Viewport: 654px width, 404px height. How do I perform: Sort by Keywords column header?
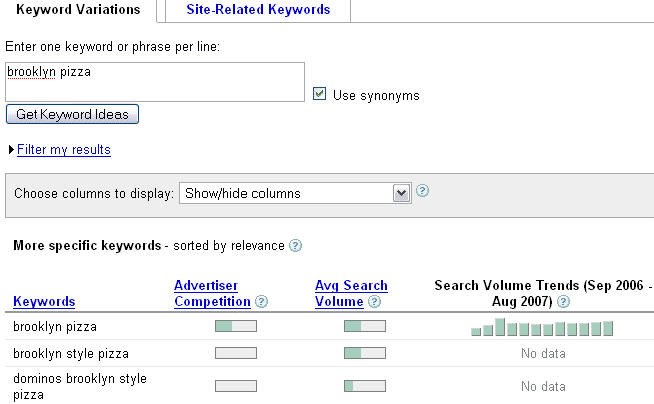[x=44, y=301]
